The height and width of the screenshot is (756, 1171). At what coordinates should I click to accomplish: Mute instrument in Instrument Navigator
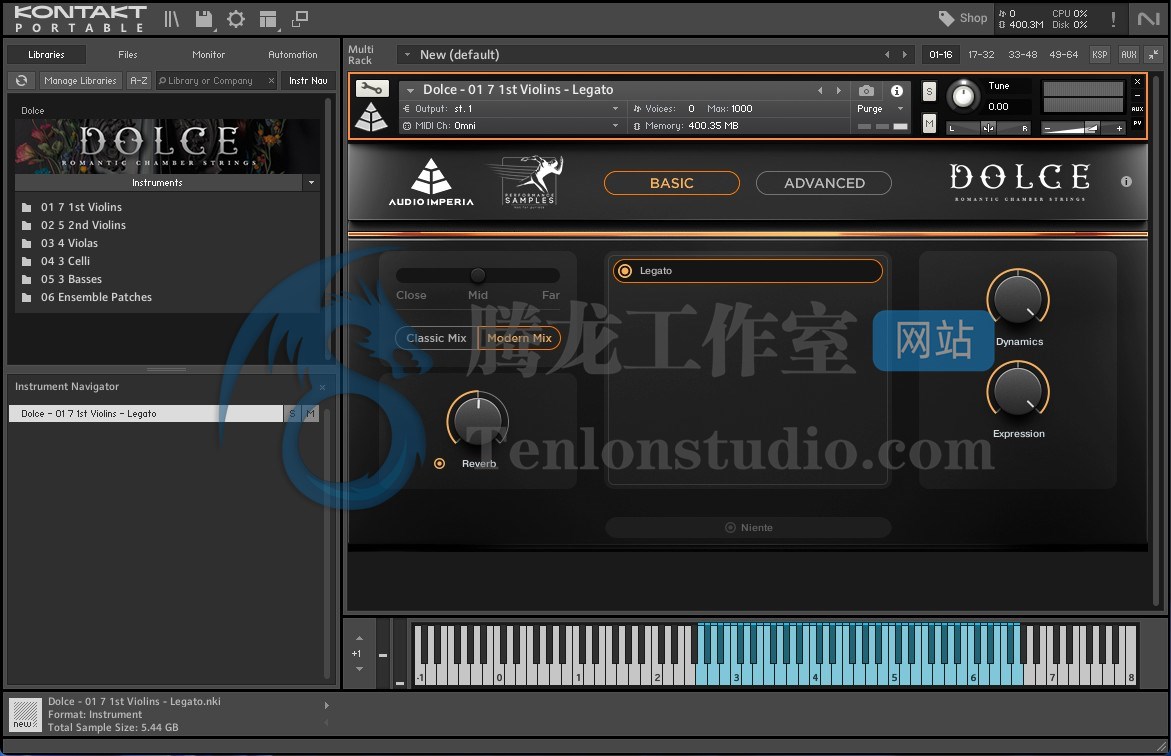coord(310,413)
